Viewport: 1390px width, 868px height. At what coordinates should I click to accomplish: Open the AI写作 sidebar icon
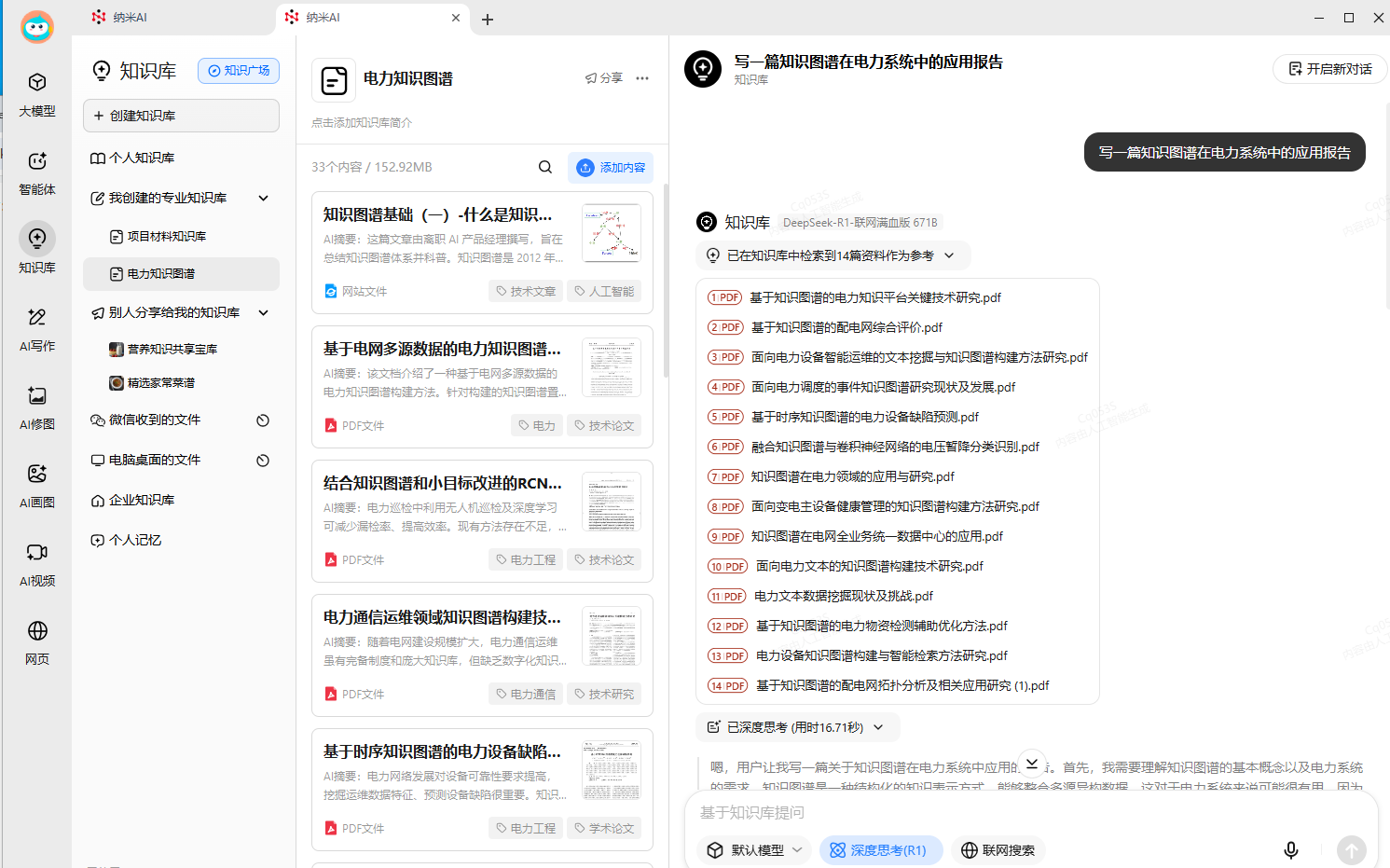37,329
